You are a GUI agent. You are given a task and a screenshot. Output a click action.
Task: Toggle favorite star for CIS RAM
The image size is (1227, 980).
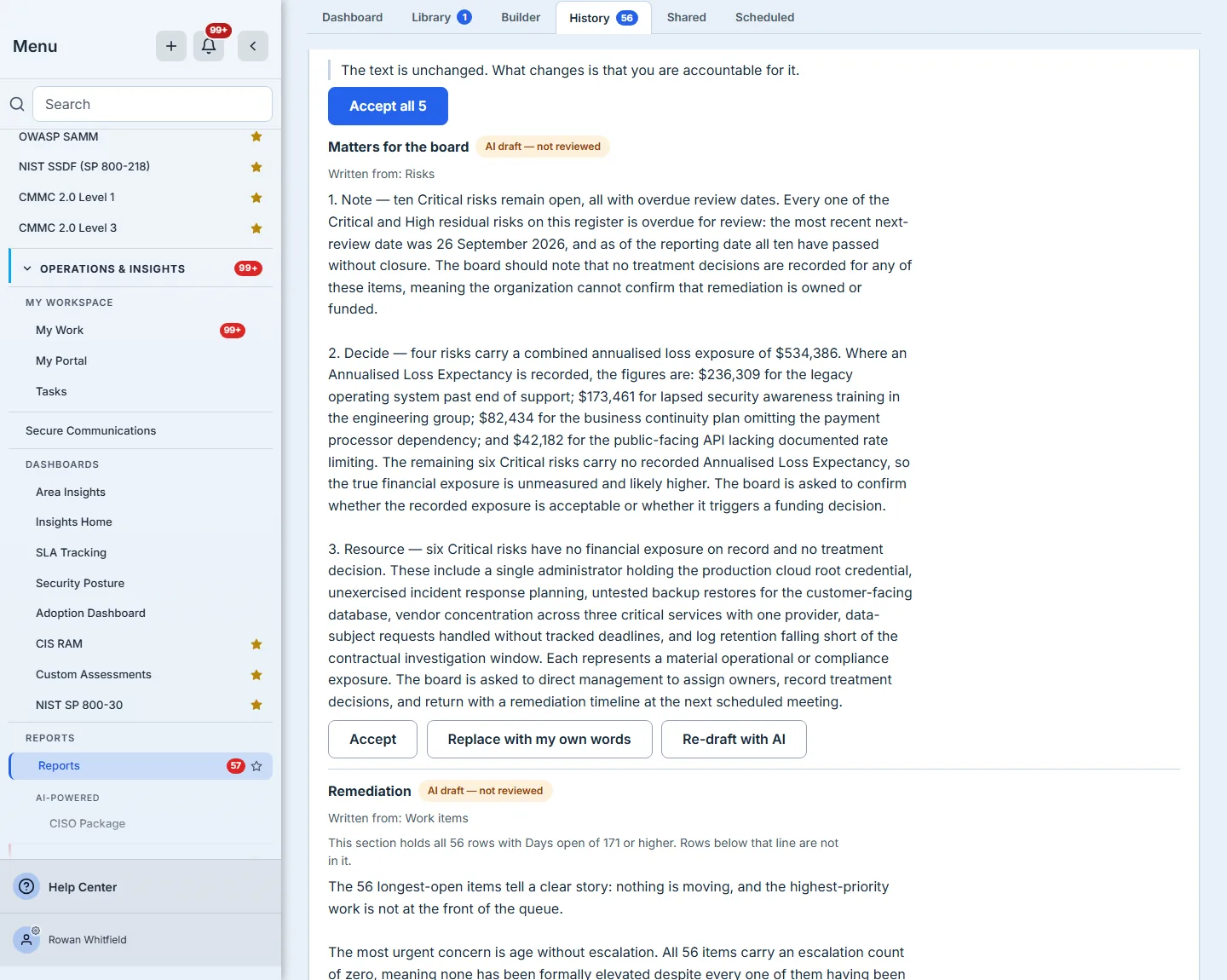pos(256,644)
